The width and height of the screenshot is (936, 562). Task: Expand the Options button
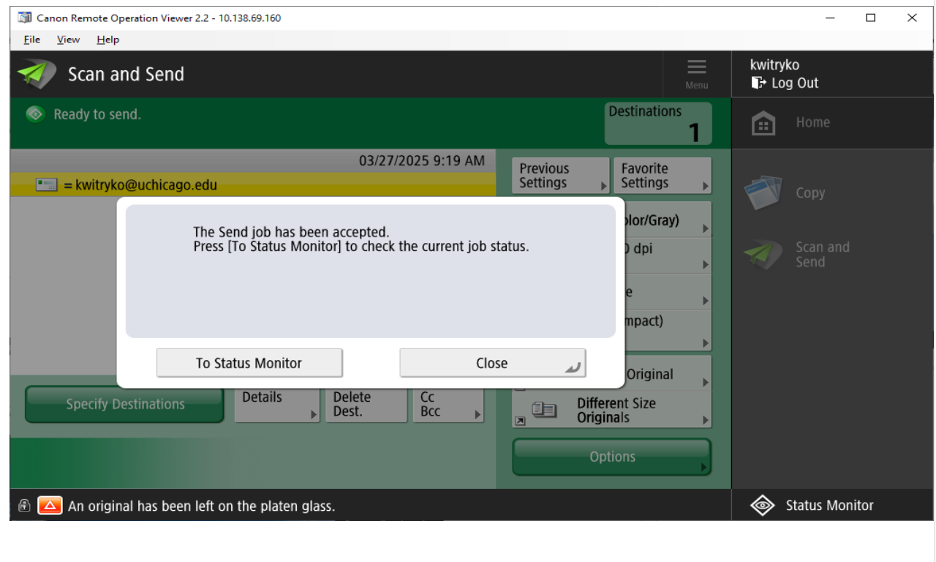(611, 457)
